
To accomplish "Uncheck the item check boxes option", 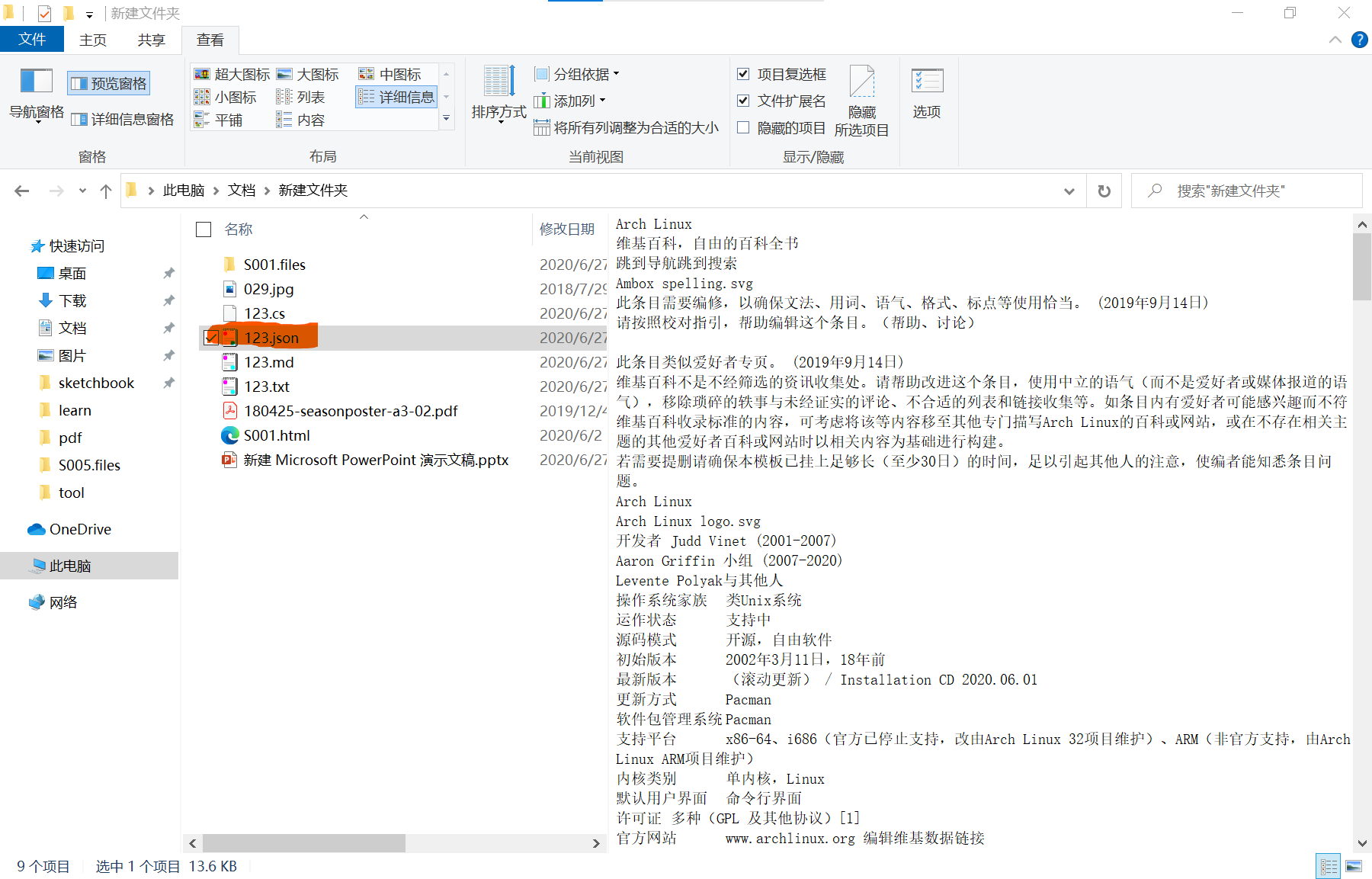I will (x=743, y=74).
